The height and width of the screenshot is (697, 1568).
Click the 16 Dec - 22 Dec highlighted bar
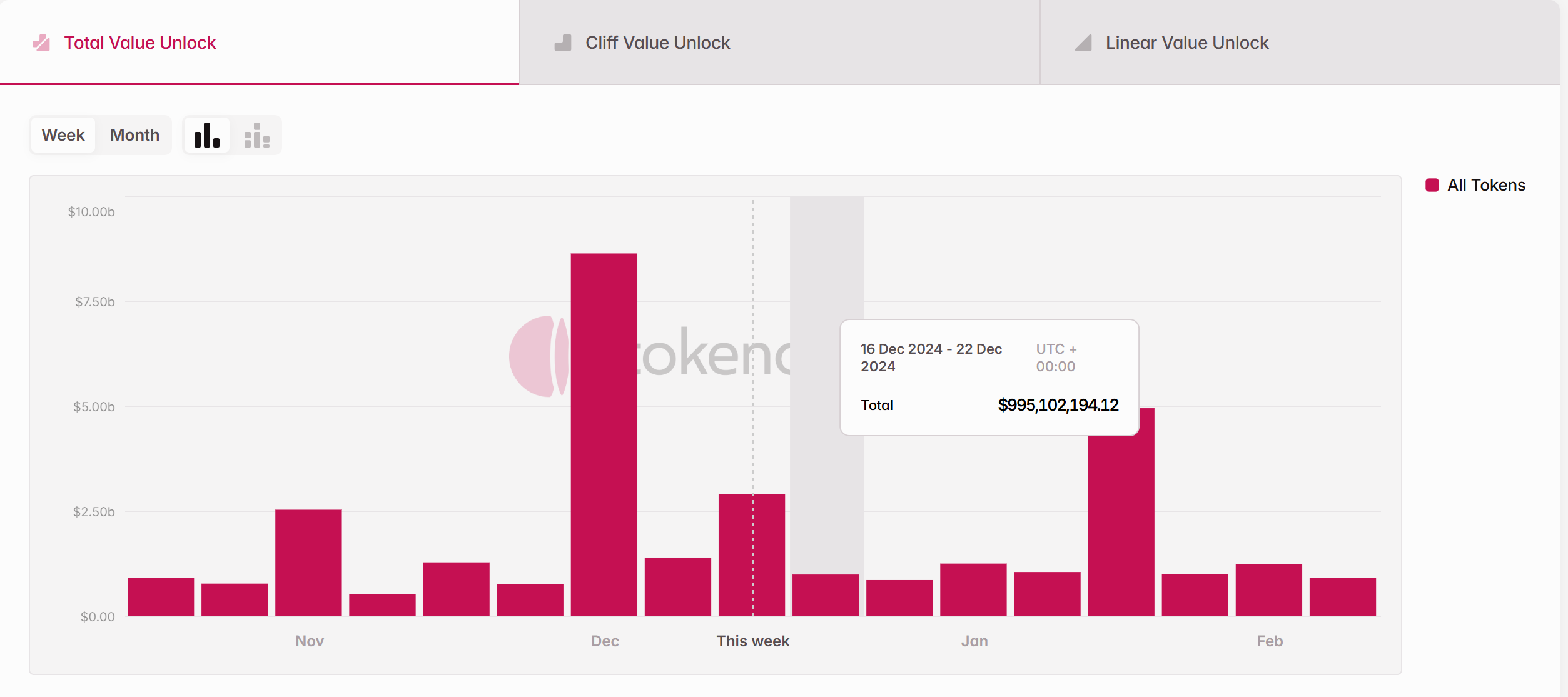[826, 595]
